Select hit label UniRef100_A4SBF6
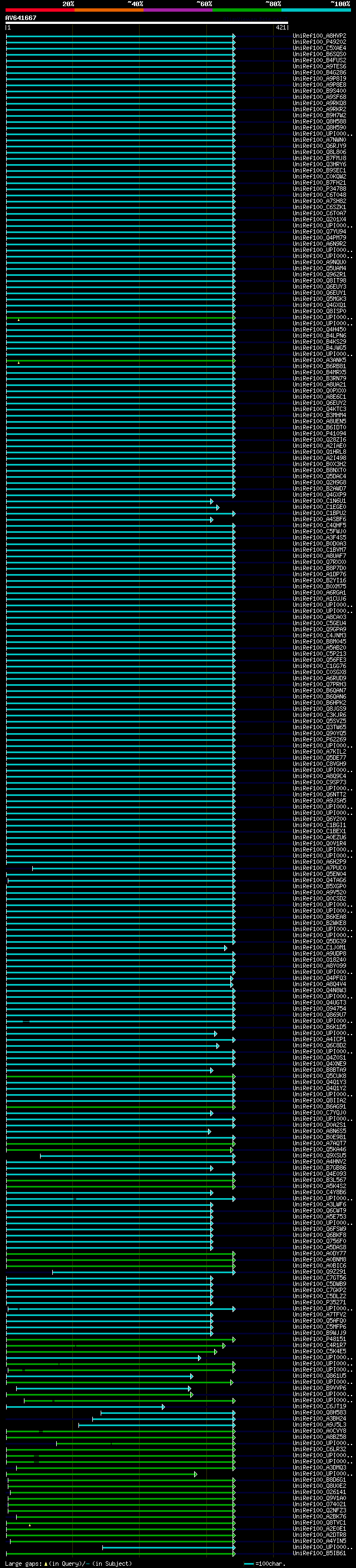Screen dimensions: 356x1568 point(319,519)
